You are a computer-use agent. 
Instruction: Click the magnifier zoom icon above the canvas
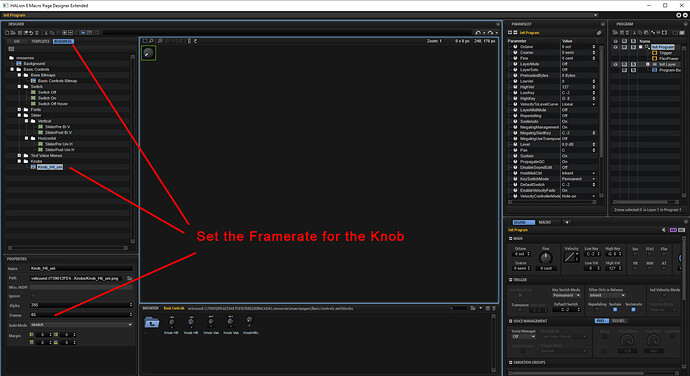tap(151, 41)
